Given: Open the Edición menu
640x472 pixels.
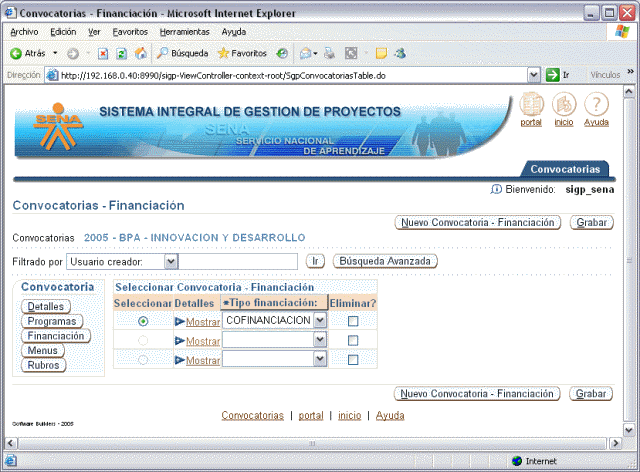Looking at the screenshot, I should coord(63,32).
